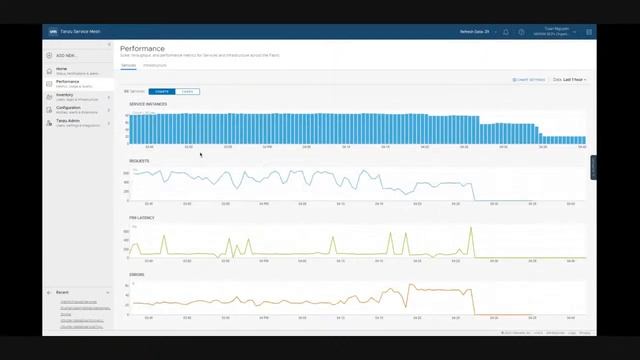640x360 pixels.
Task: Open the first link under Recent
Action: [79, 302]
